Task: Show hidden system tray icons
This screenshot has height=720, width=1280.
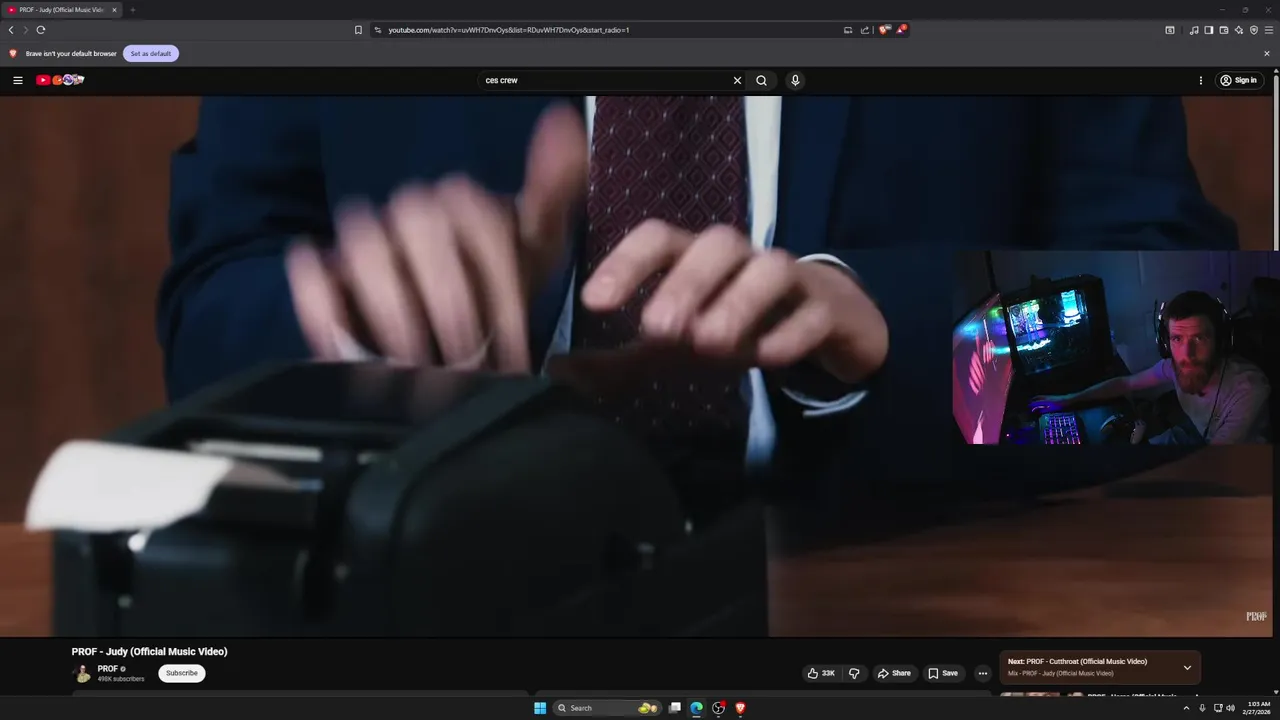Action: click(1188, 708)
